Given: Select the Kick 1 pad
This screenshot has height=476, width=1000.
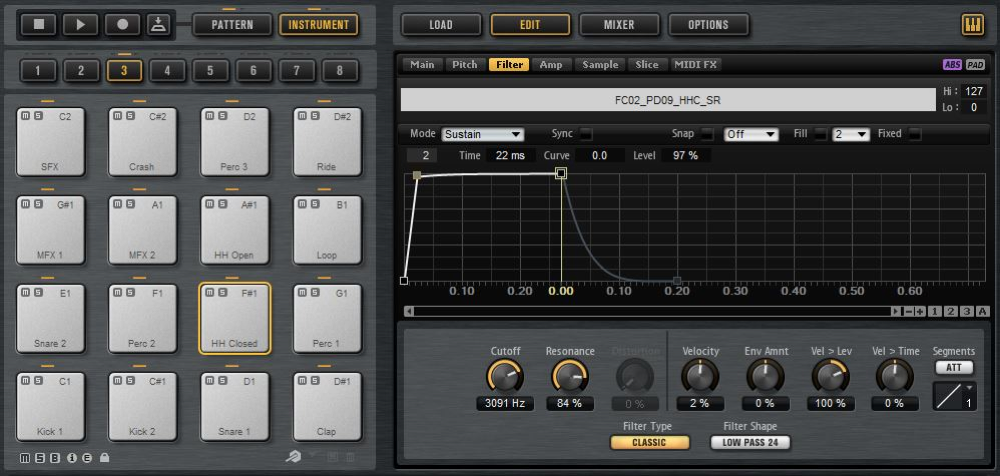Looking at the screenshot, I should point(48,407).
